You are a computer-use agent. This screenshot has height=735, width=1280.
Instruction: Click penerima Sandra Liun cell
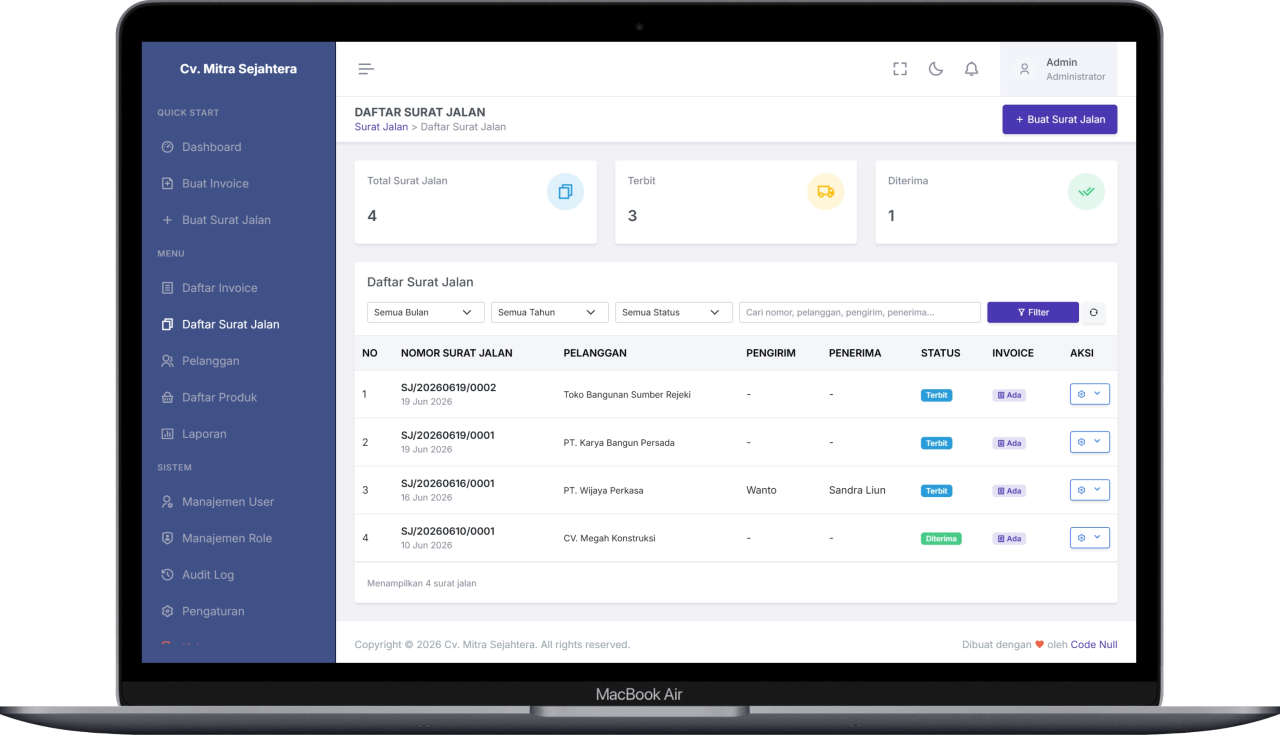click(x=857, y=490)
